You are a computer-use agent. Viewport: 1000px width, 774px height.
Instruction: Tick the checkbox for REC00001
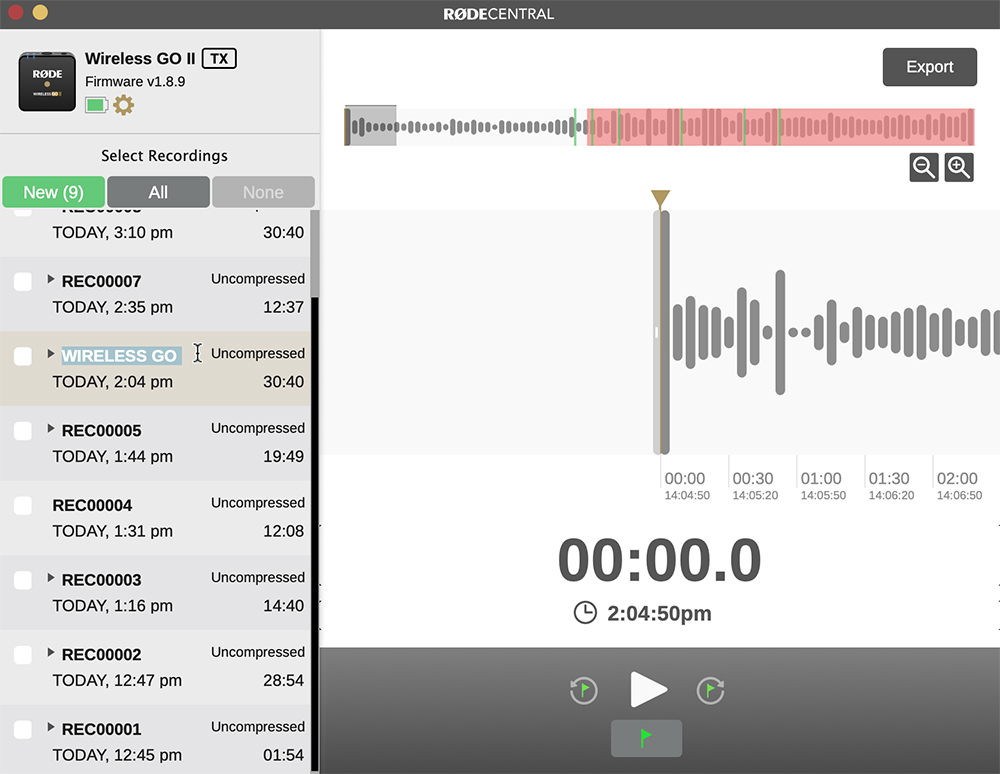click(x=23, y=729)
